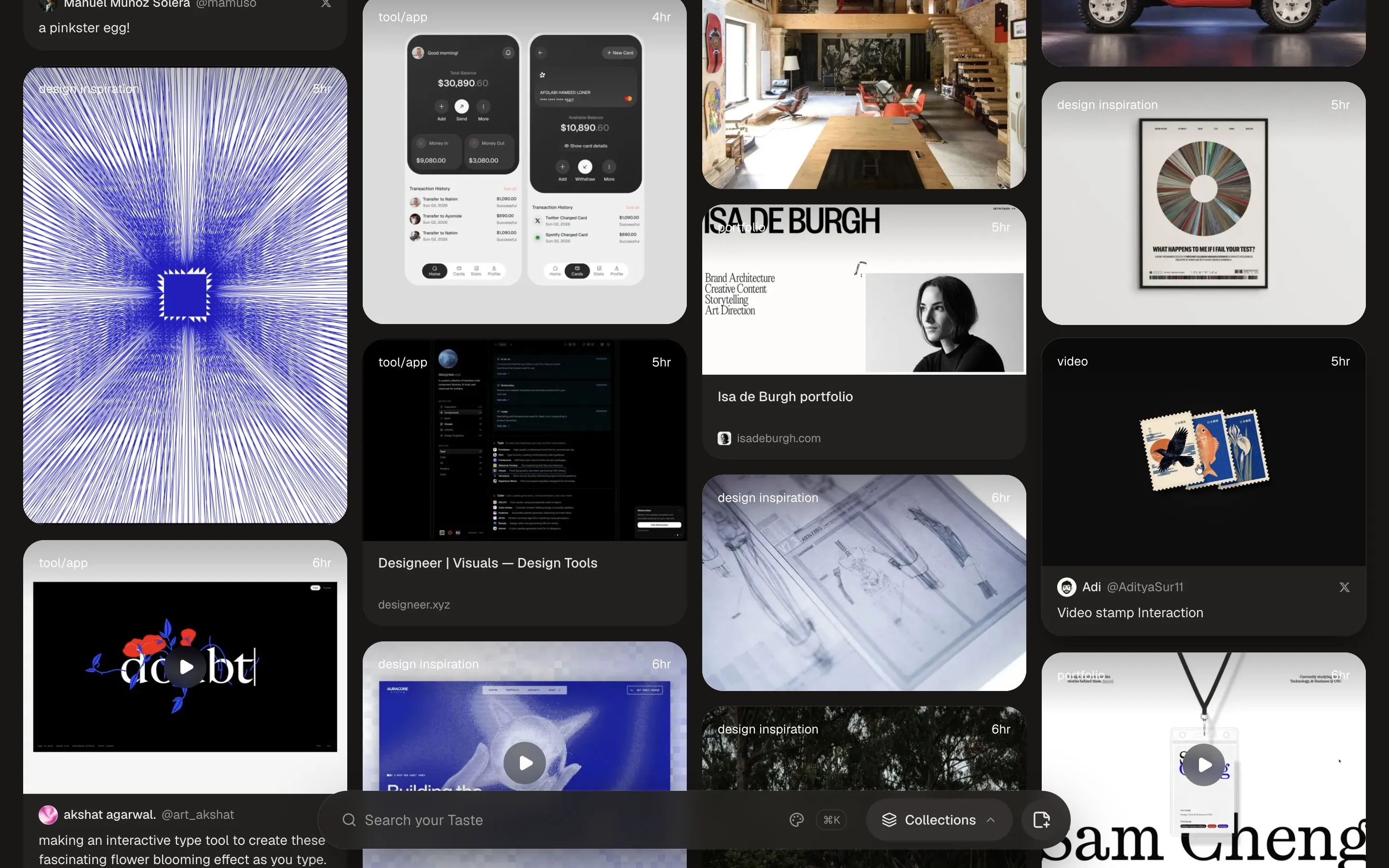
Task: Click akshat agarwal's profile avatar
Action: tap(48, 814)
